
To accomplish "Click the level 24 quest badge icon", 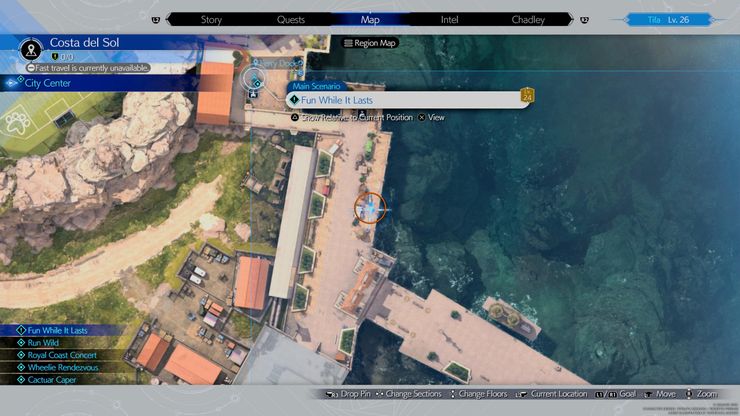I will pyautogui.click(x=527, y=95).
